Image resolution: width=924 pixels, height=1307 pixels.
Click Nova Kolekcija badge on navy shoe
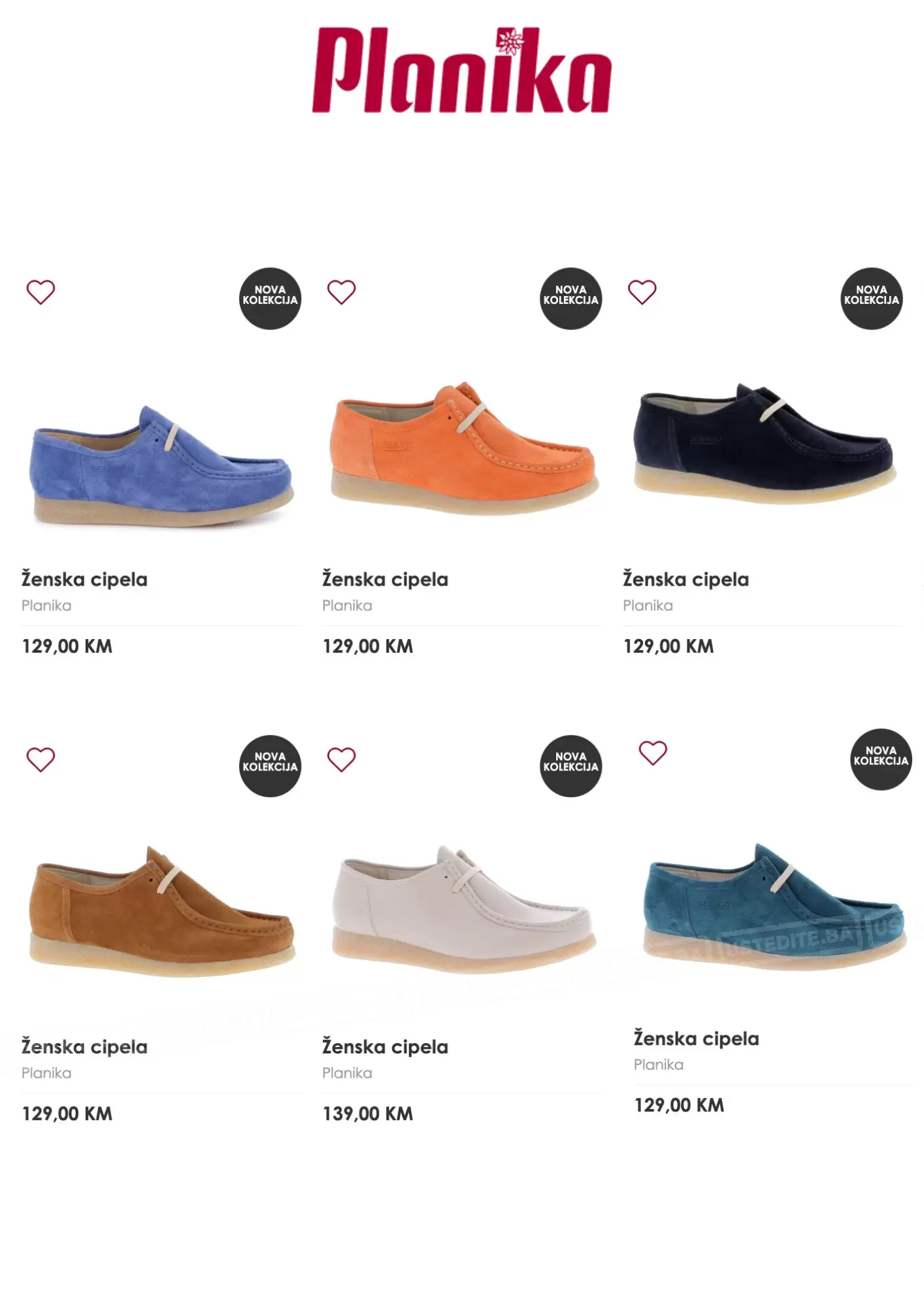point(871,298)
